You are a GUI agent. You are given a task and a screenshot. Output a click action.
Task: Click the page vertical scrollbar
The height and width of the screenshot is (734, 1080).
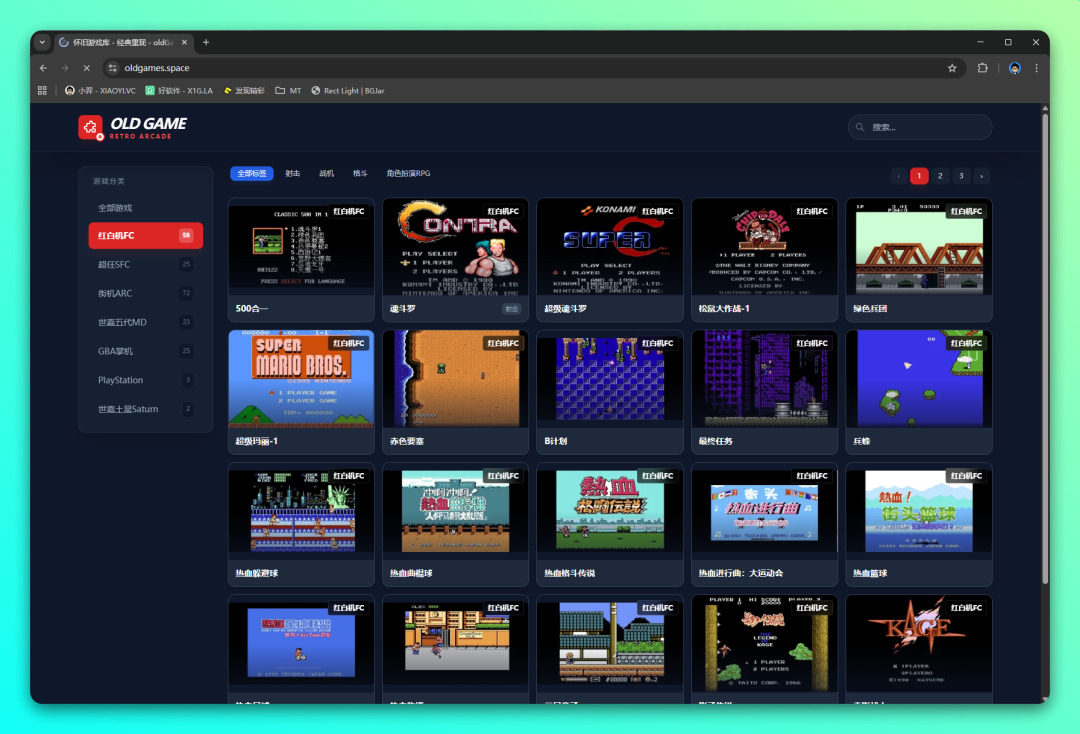1045,350
